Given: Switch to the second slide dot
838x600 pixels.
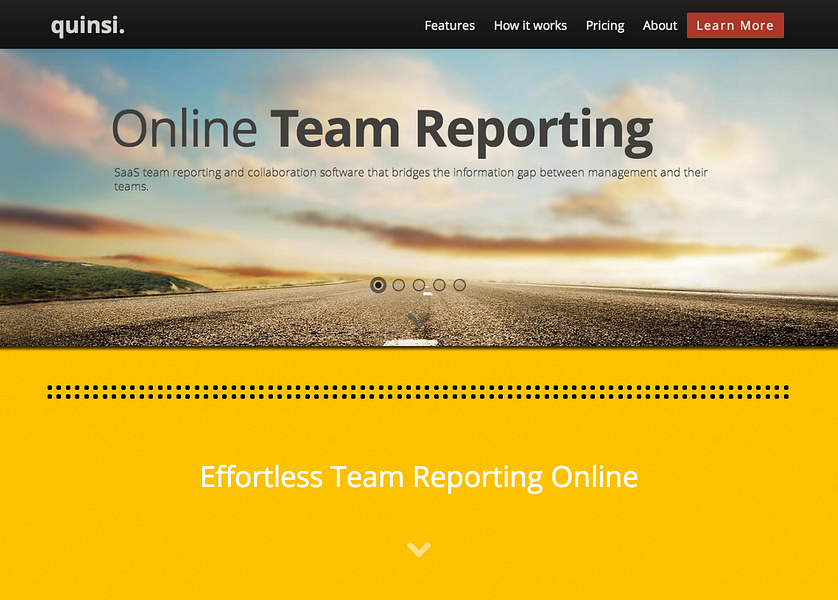Looking at the screenshot, I should 399,285.
